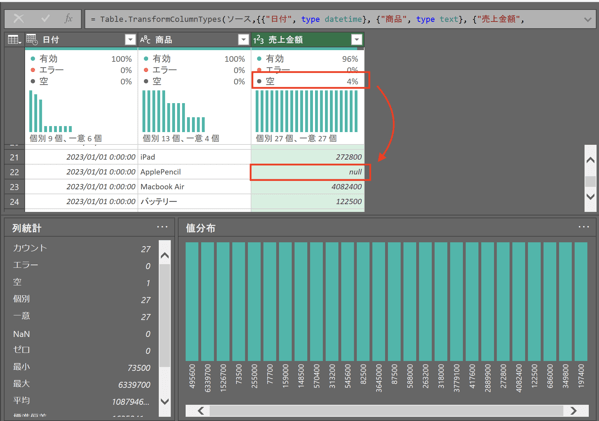Open the 列統計 panel ellipsis menu
The width and height of the screenshot is (599, 421).
tap(162, 227)
